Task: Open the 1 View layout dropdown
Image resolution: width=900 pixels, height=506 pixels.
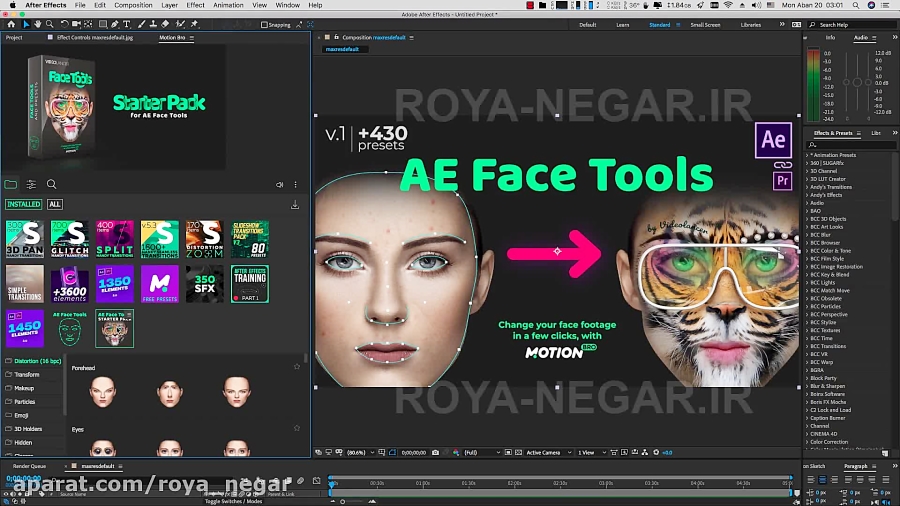Action: pyautogui.click(x=592, y=453)
